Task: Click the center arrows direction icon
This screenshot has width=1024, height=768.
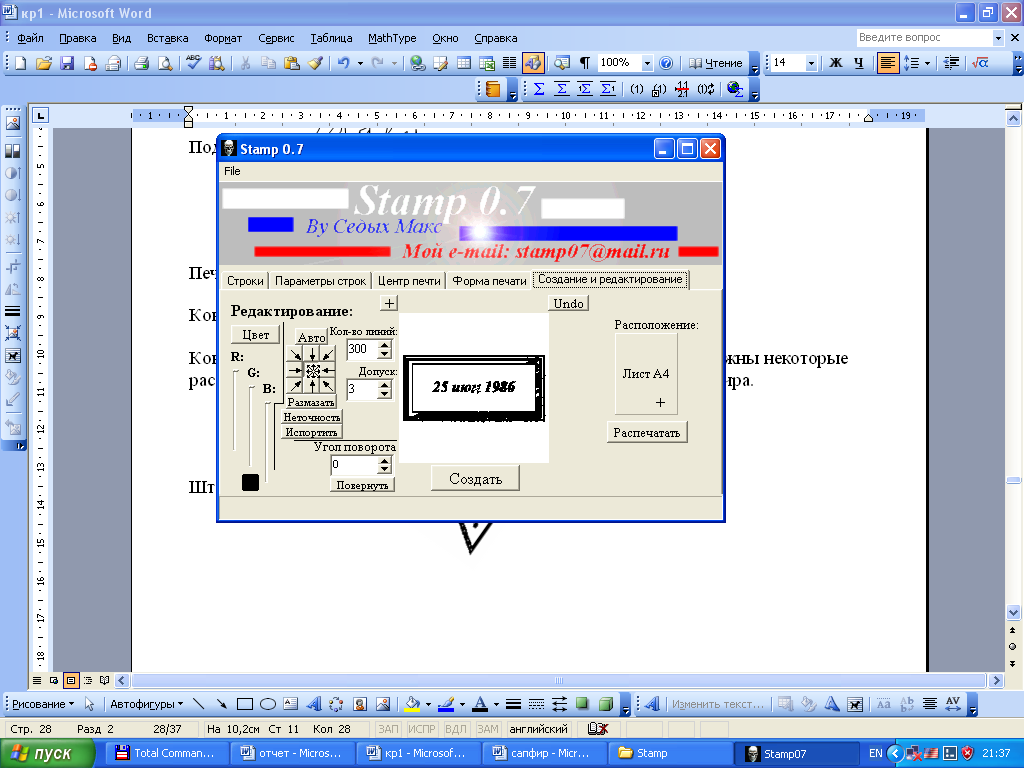Action: pos(312,371)
